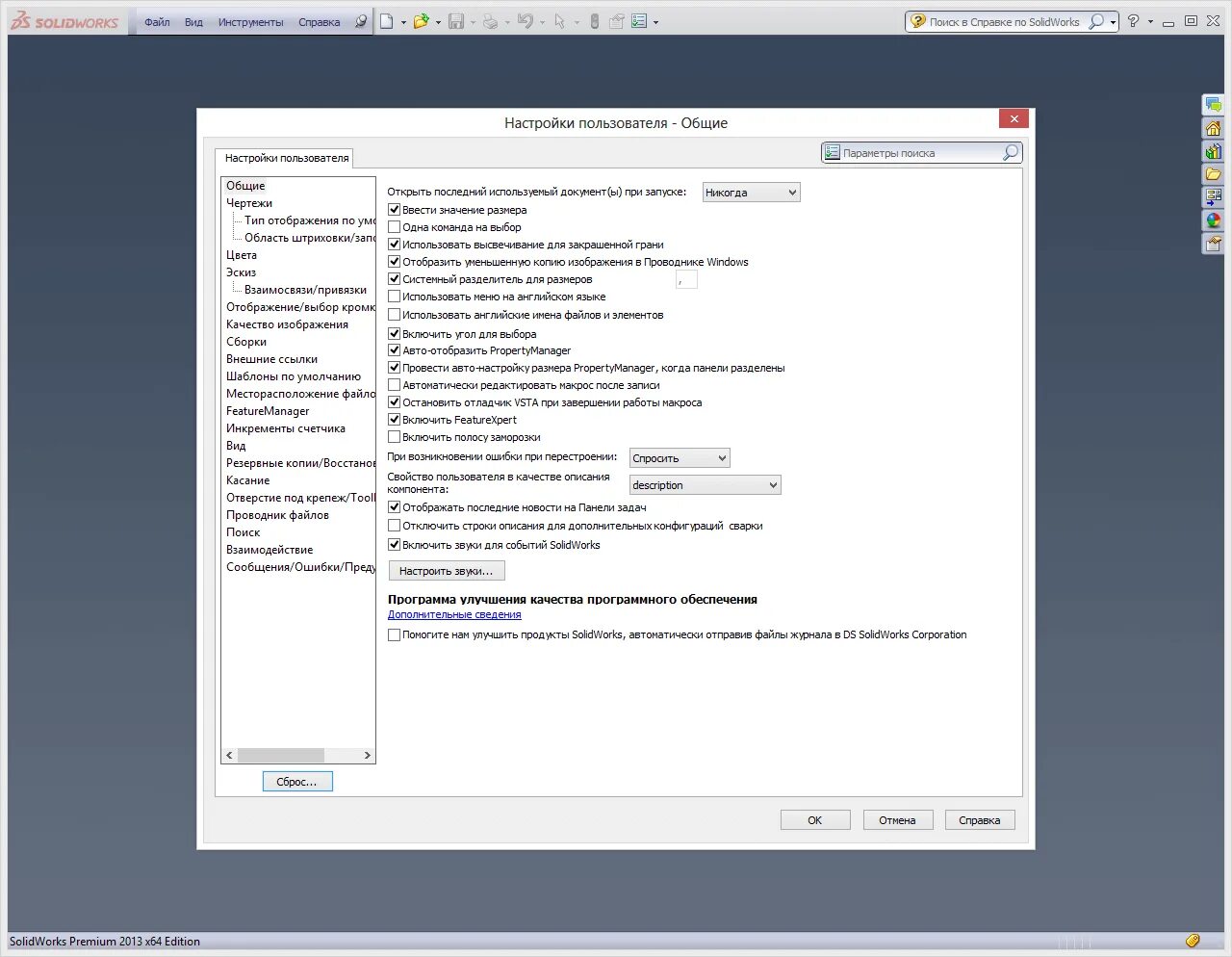Screen dimensions: 1232x957
Task: Click the Rebuild traffic light icon
Action: pos(595,21)
